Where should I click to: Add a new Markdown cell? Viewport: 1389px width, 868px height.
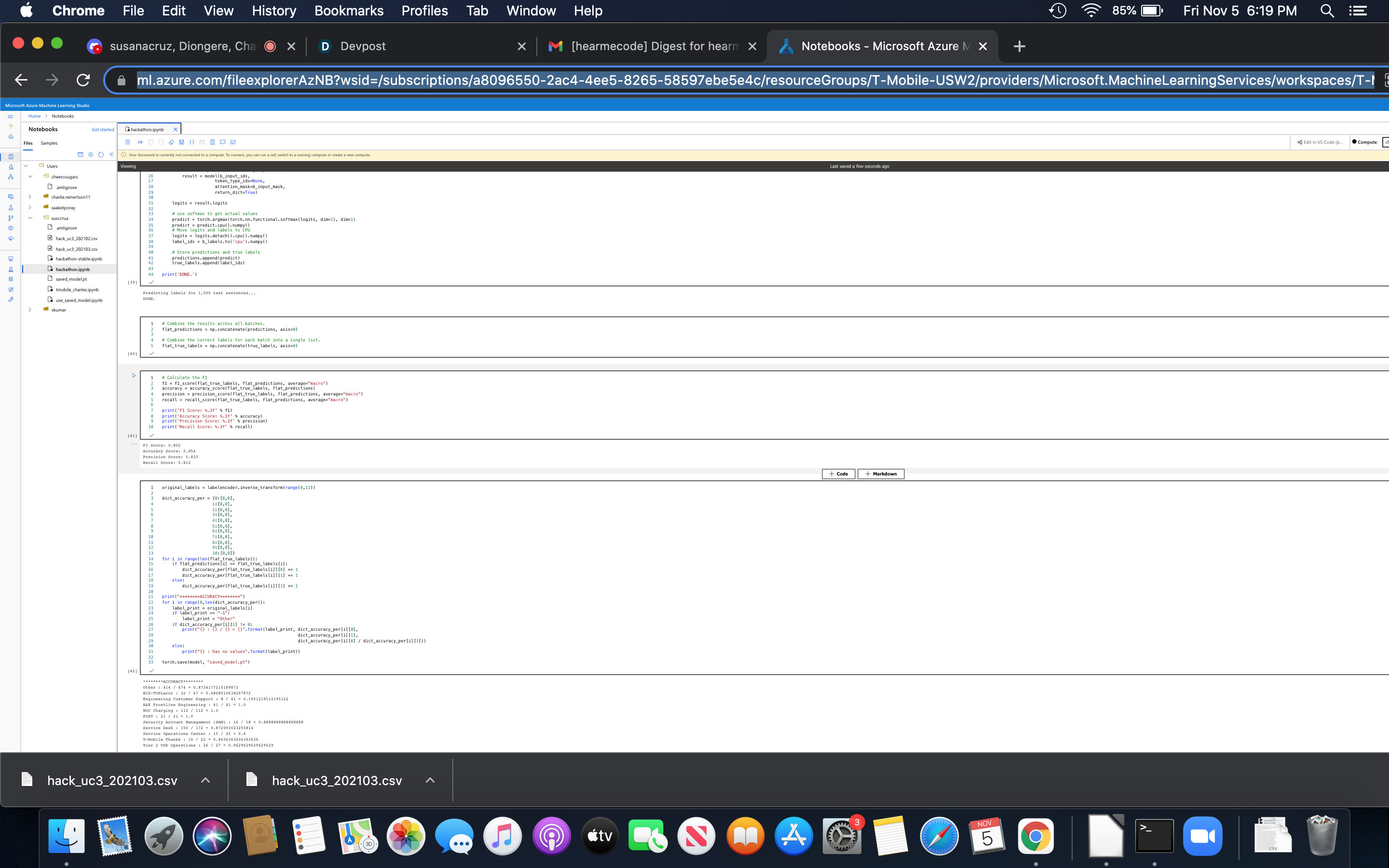pos(881,474)
